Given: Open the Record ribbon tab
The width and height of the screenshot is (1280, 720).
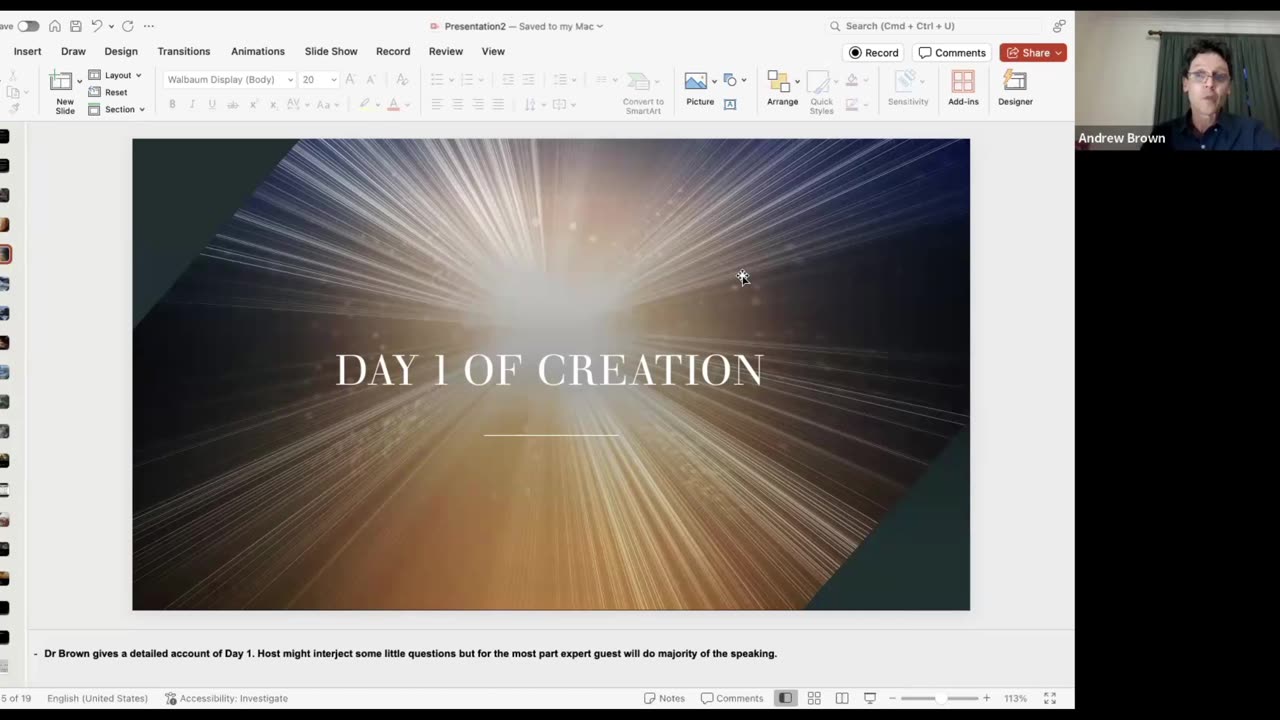Looking at the screenshot, I should (393, 51).
